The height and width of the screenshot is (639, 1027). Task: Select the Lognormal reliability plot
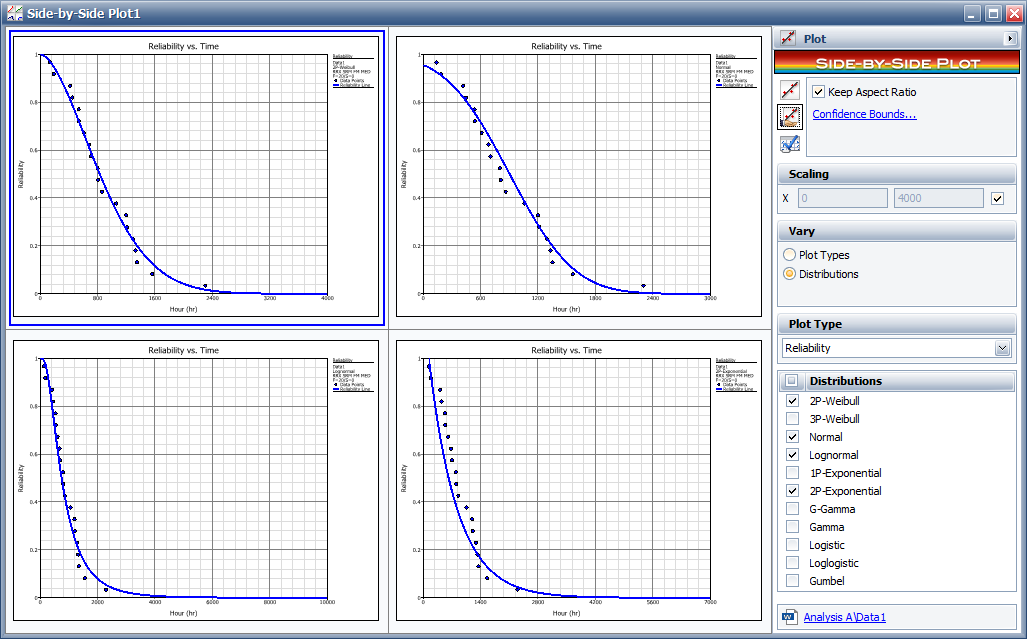(x=195, y=480)
